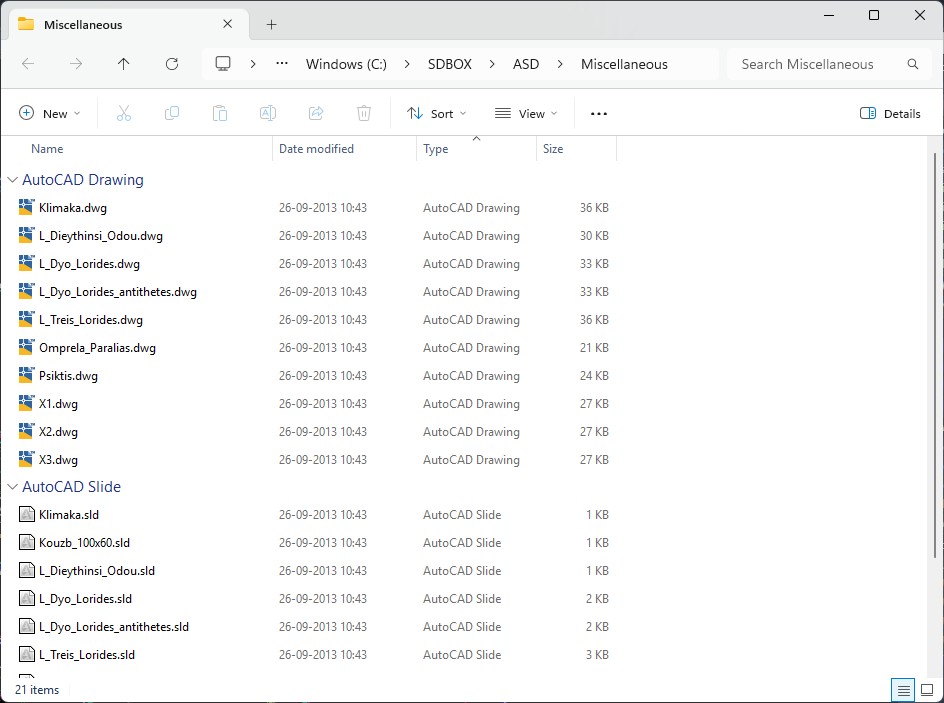Go to ASD breadcrumb folder
Image resolution: width=944 pixels, height=703 pixels.
coord(526,64)
